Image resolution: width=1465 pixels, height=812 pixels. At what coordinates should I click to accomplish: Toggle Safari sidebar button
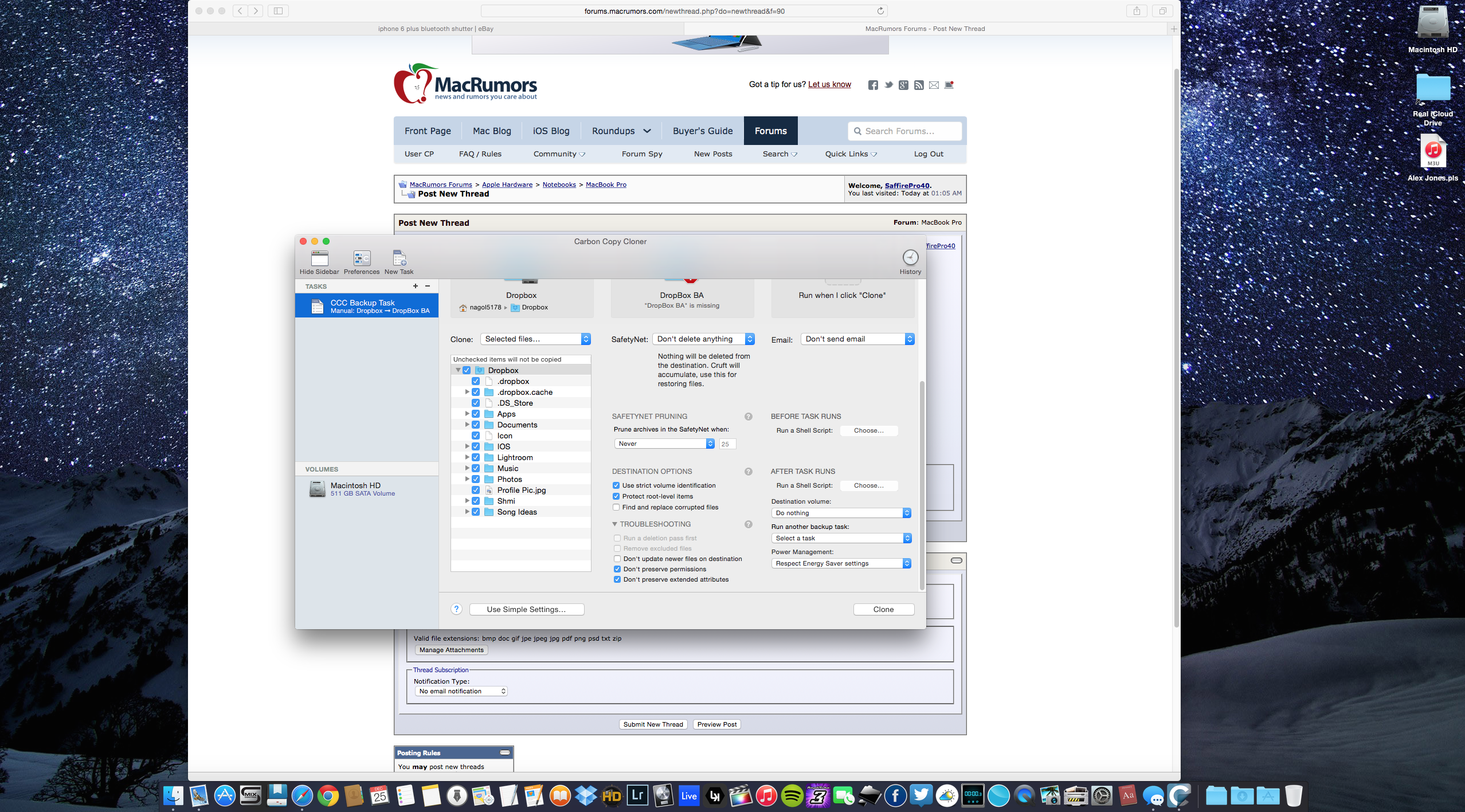pyautogui.click(x=278, y=11)
